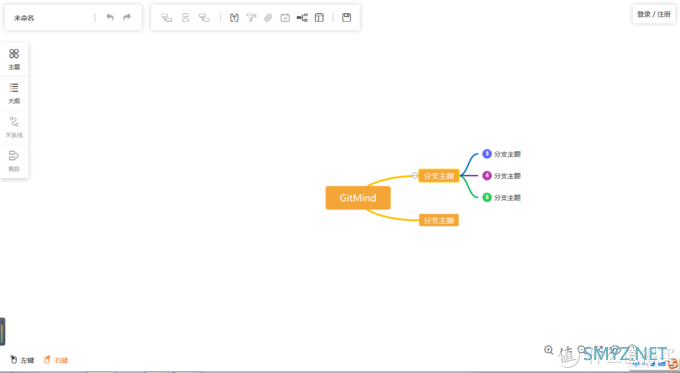Collapse the upper 分支主题 branch using its minus circle
The width and height of the screenshot is (680, 373).
415,175
